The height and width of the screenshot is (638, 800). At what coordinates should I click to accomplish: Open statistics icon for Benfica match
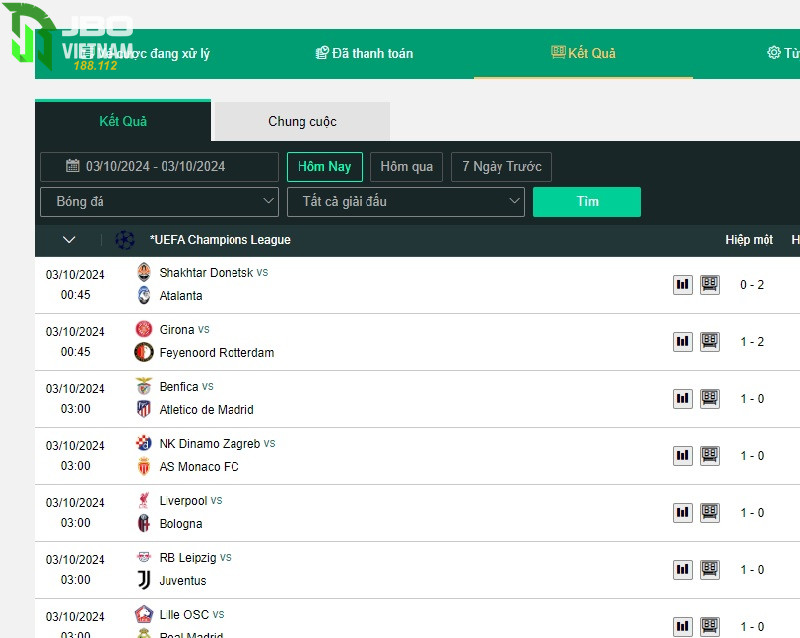click(x=683, y=399)
